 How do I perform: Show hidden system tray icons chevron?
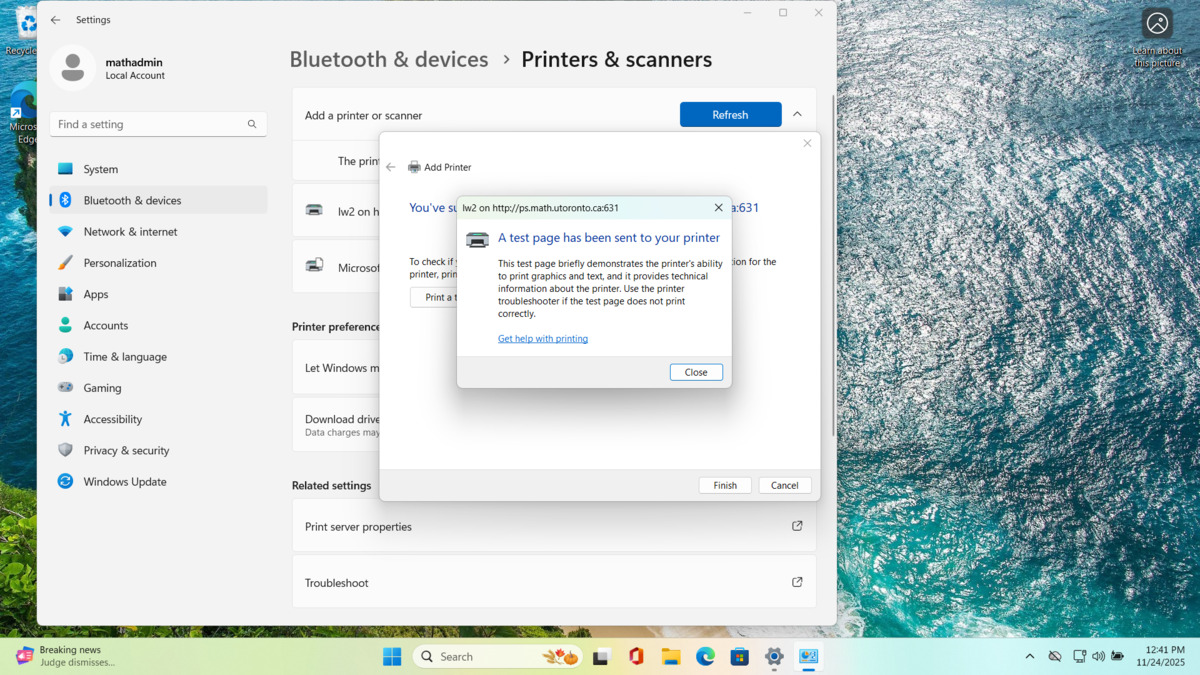(x=1029, y=656)
